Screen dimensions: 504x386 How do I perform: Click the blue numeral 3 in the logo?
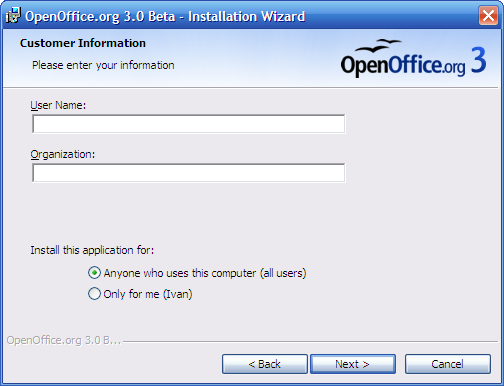pos(479,60)
